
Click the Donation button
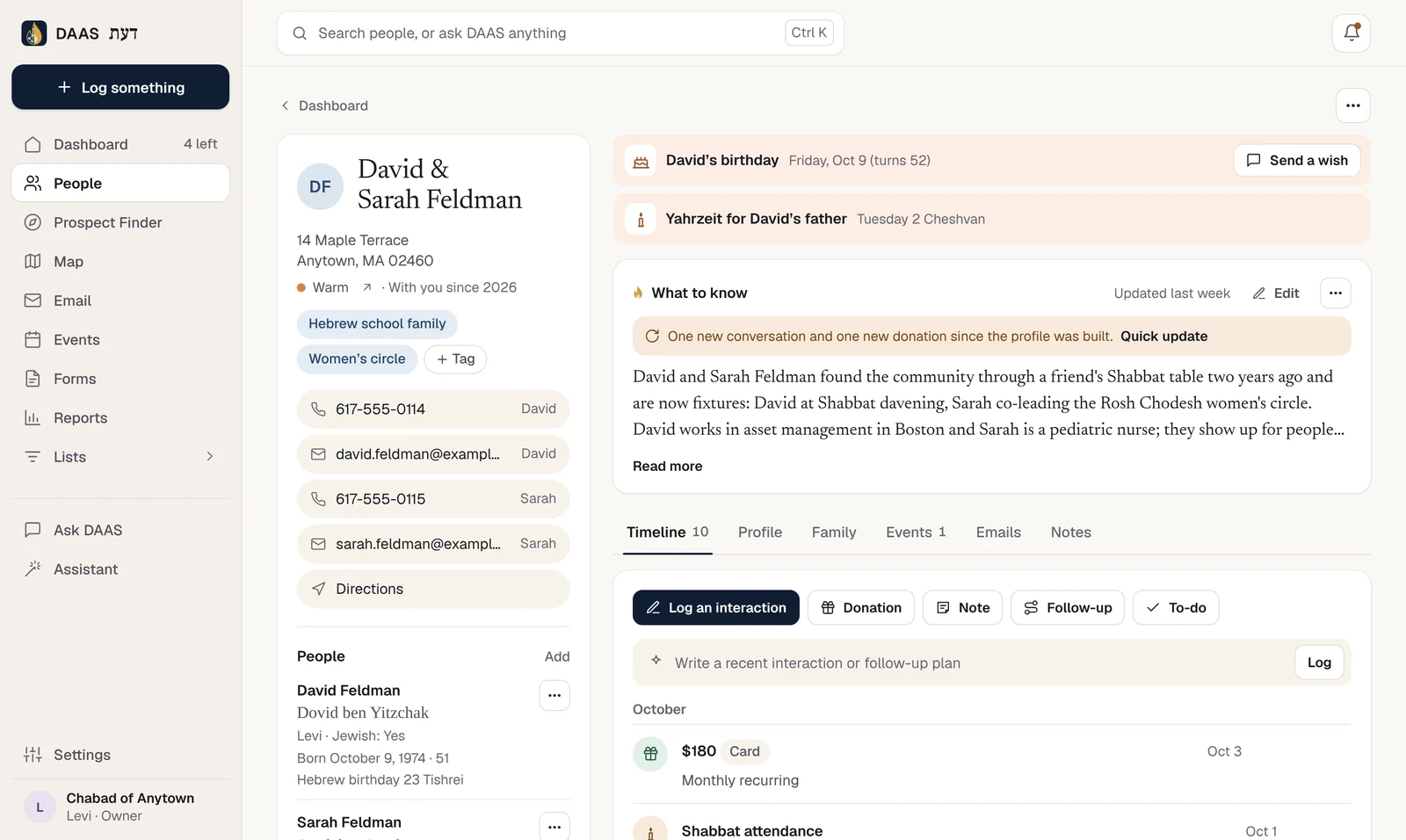[x=860, y=608]
